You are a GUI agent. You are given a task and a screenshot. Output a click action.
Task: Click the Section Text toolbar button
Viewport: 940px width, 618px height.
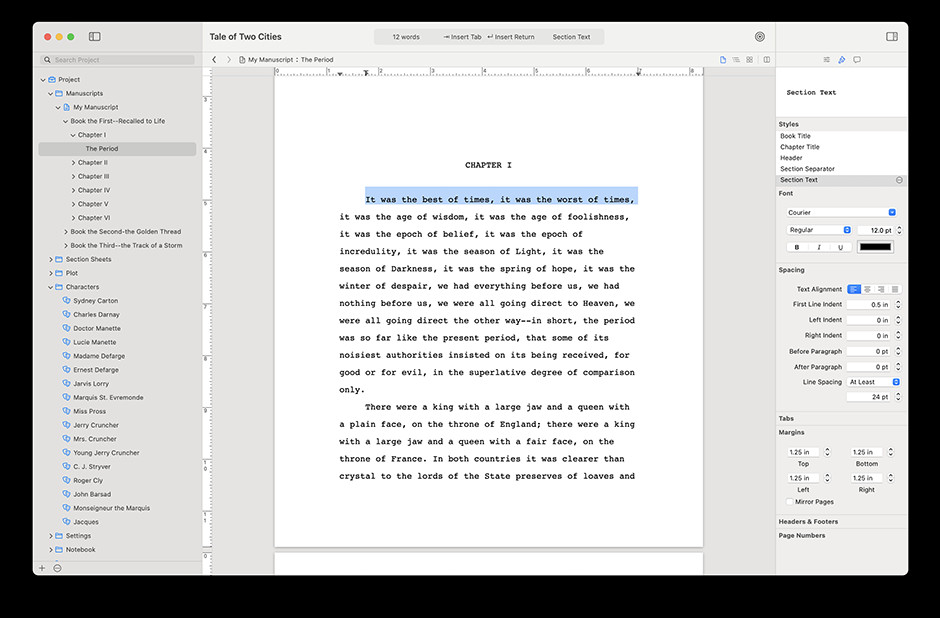point(571,37)
